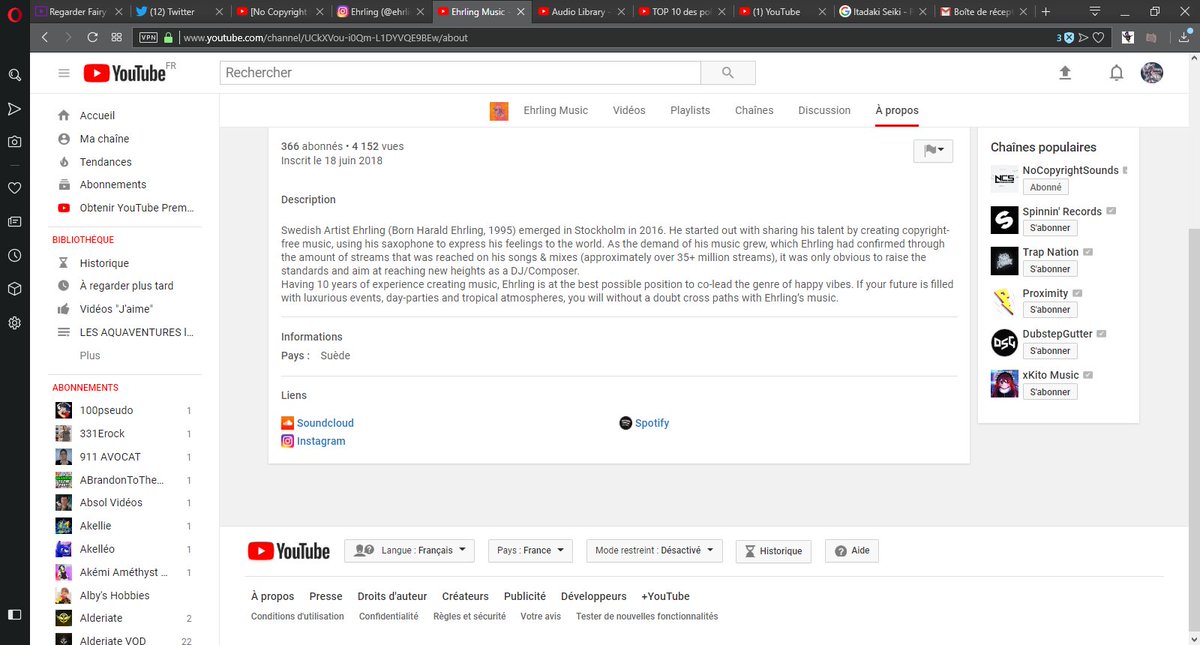Click the Opera sidebar search icon

(14, 75)
